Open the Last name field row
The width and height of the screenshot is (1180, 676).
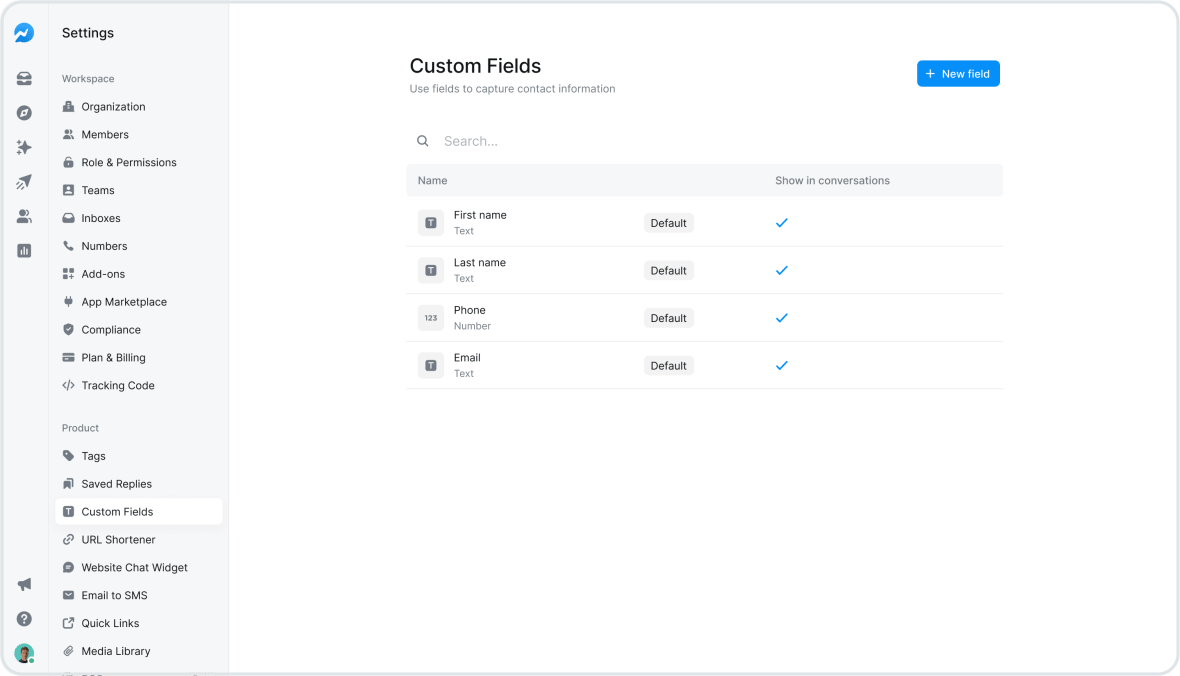pyautogui.click(x=480, y=270)
